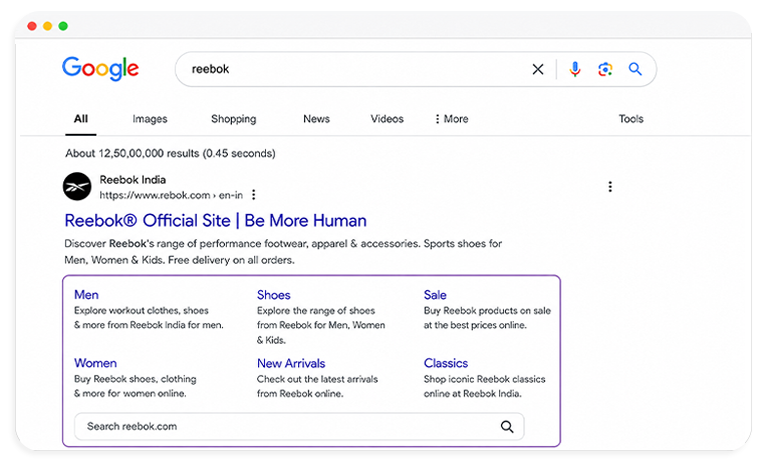Screen dimensions: 768x462
Task: Click the Reebok India site name
Action: (x=133, y=180)
